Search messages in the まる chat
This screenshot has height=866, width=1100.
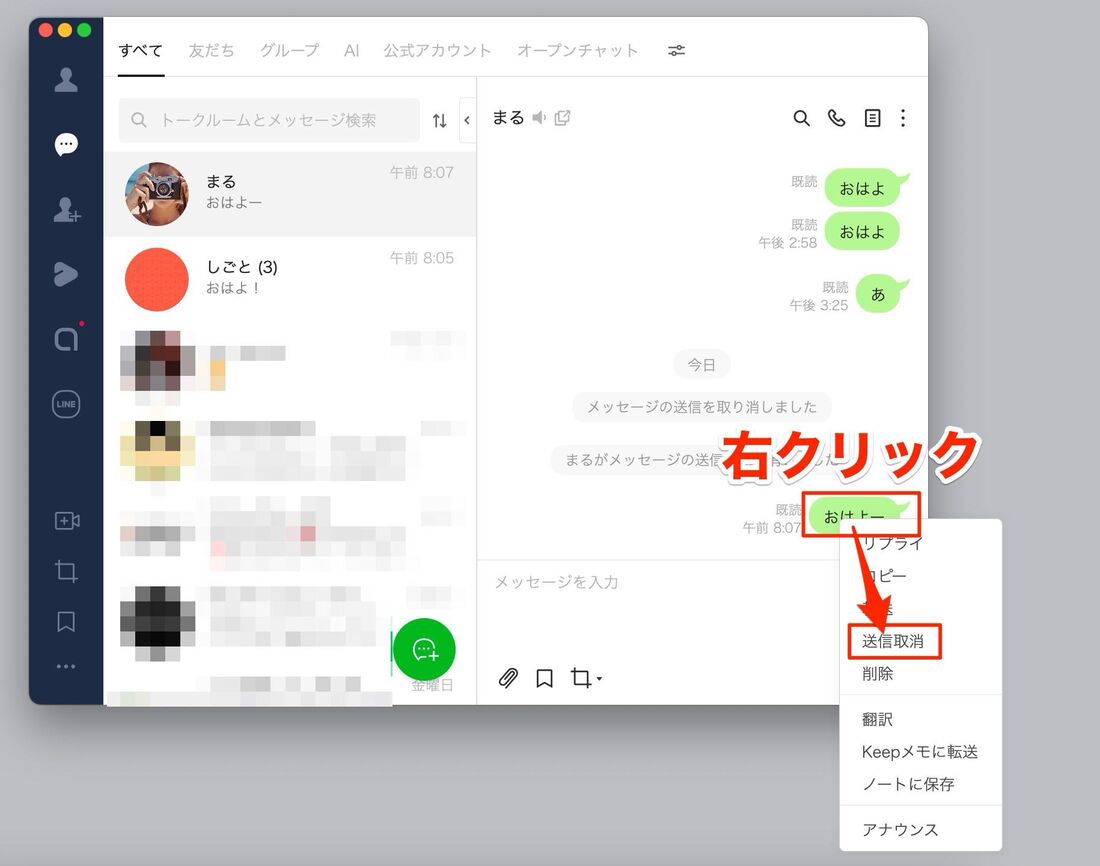pos(801,118)
